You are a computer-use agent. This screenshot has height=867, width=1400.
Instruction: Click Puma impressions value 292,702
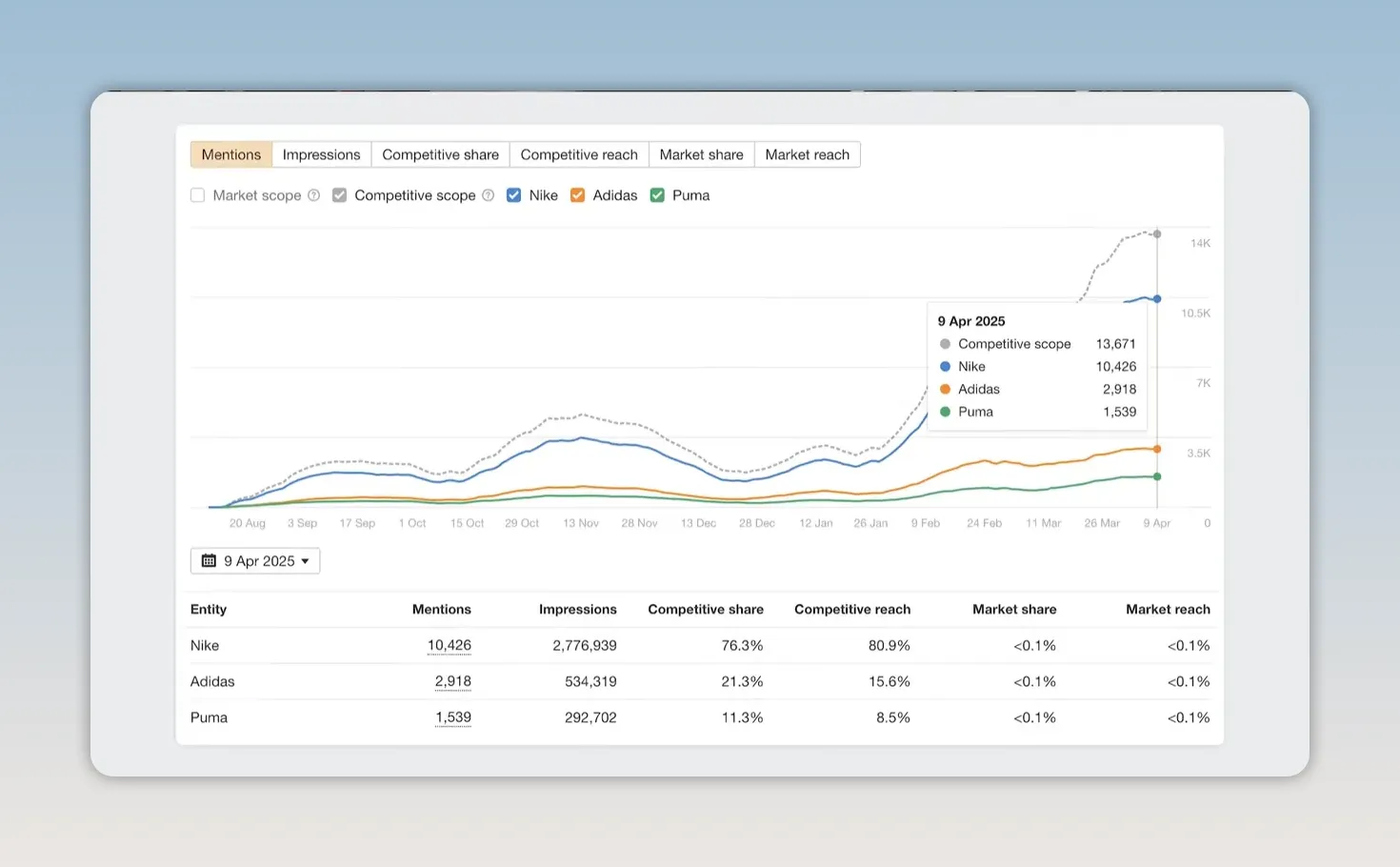click(x=590, y=717)
